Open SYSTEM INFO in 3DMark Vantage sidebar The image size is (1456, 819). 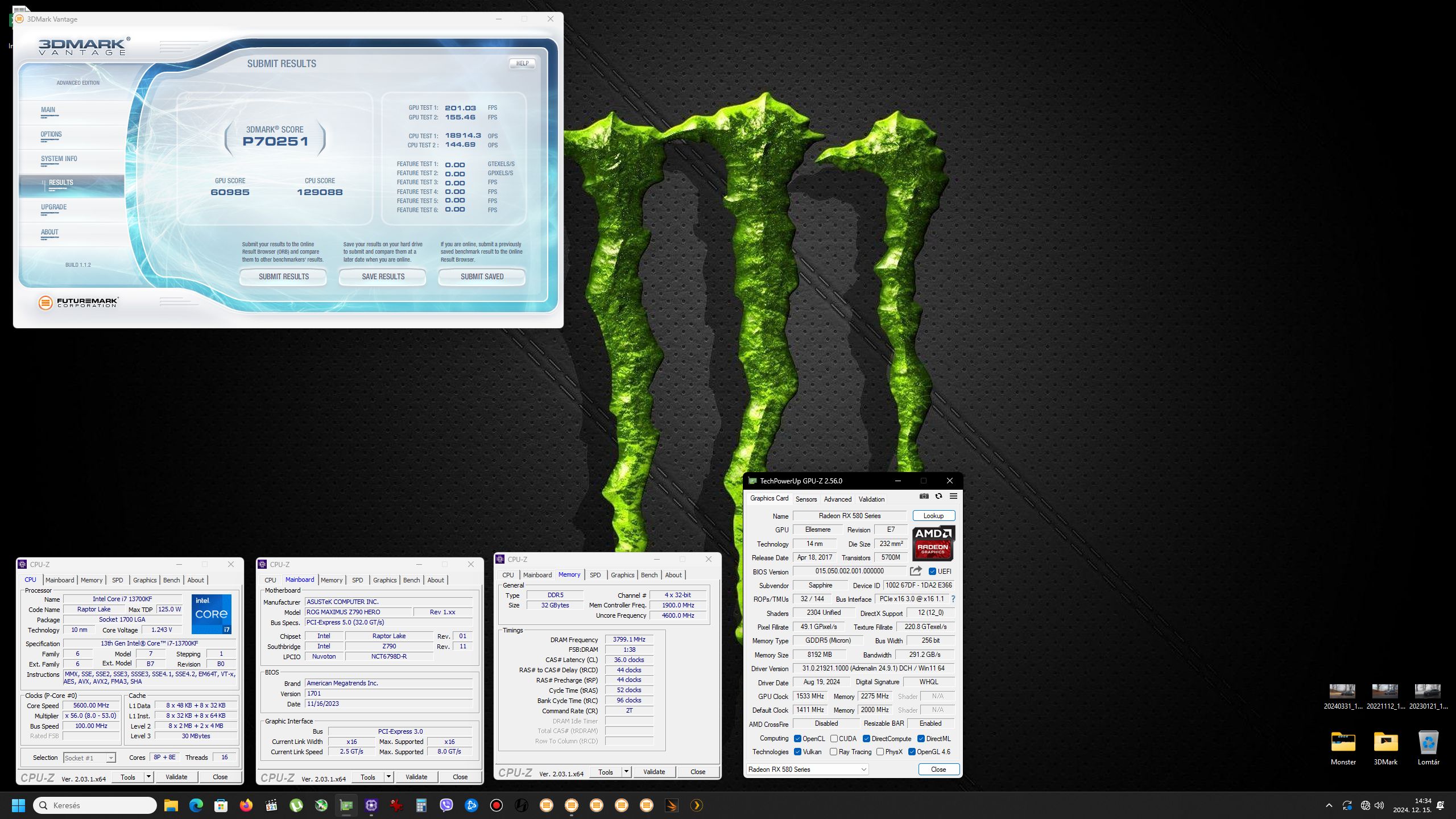click(x=59, y=159)
